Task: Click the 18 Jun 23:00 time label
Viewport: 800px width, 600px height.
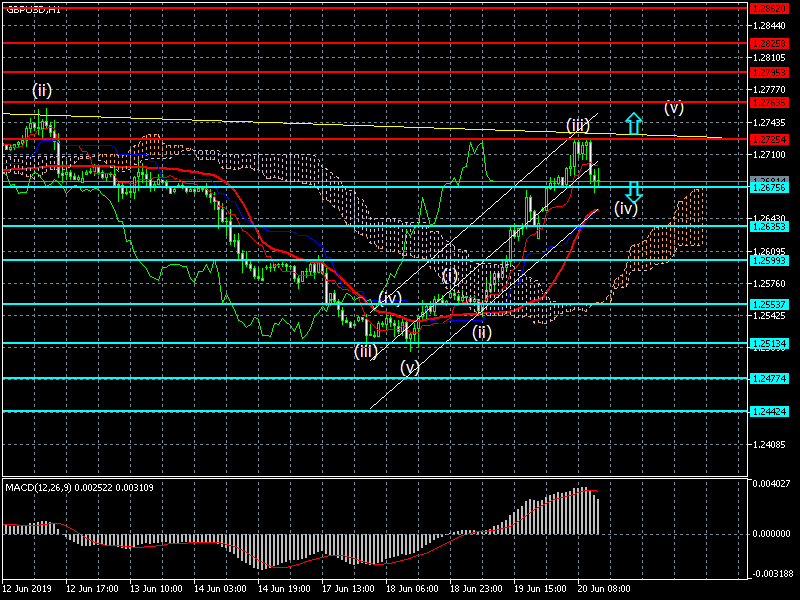Action: pos(476,588)
